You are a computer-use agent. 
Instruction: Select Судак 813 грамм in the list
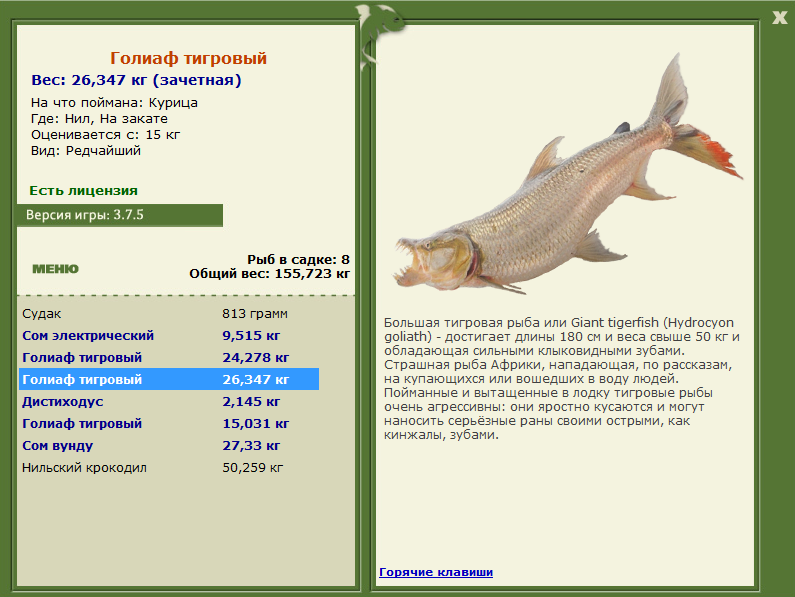click(169, 313)
